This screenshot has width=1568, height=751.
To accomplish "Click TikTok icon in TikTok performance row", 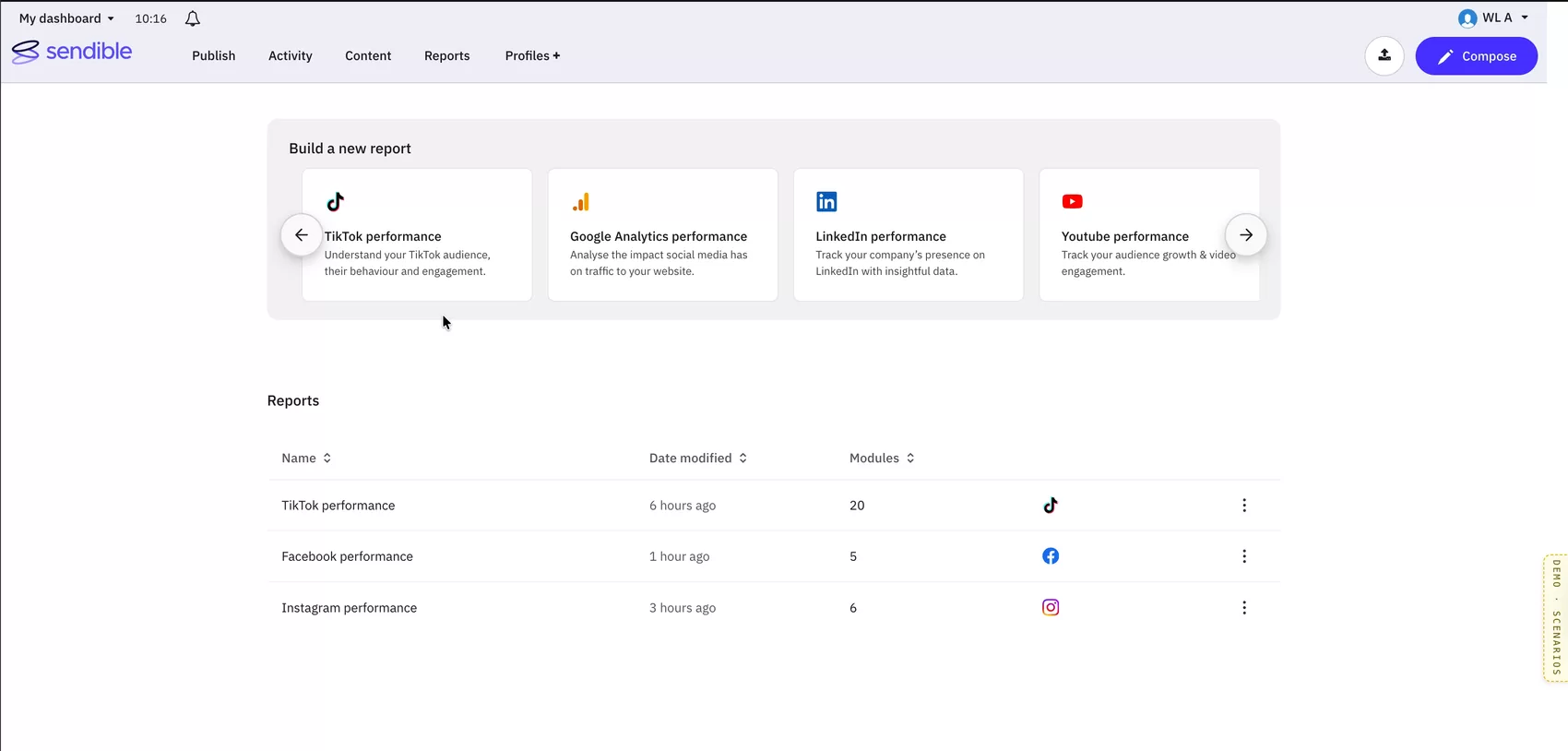I will pyautogui.click(x=1051, y=506).
